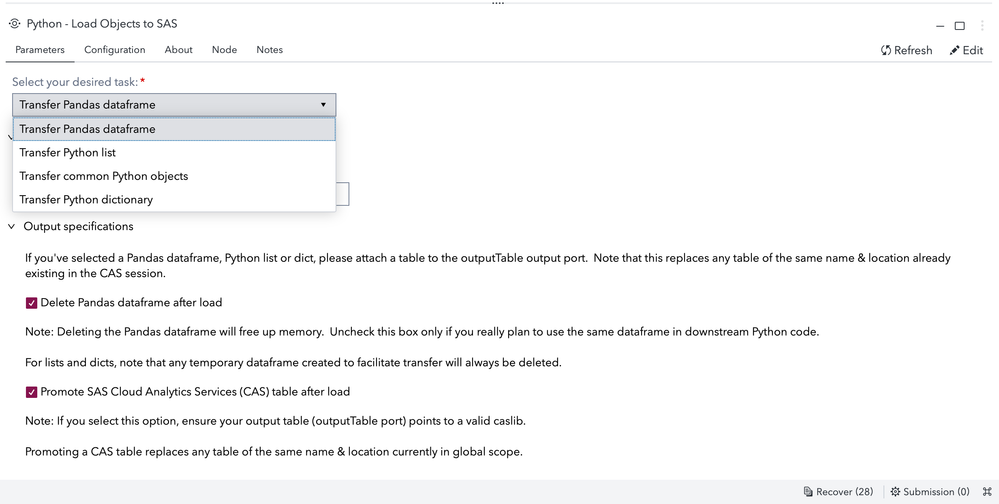The width and height of the screenshot is (999, 504).
Task: Open the vertical three-dots options menu
Action: coord(982,25)
